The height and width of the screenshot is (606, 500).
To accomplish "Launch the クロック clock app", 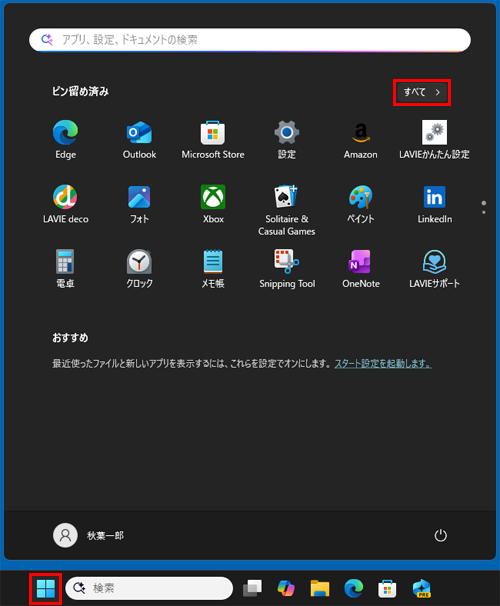I will pyautogui.click(x=139, y=269).
